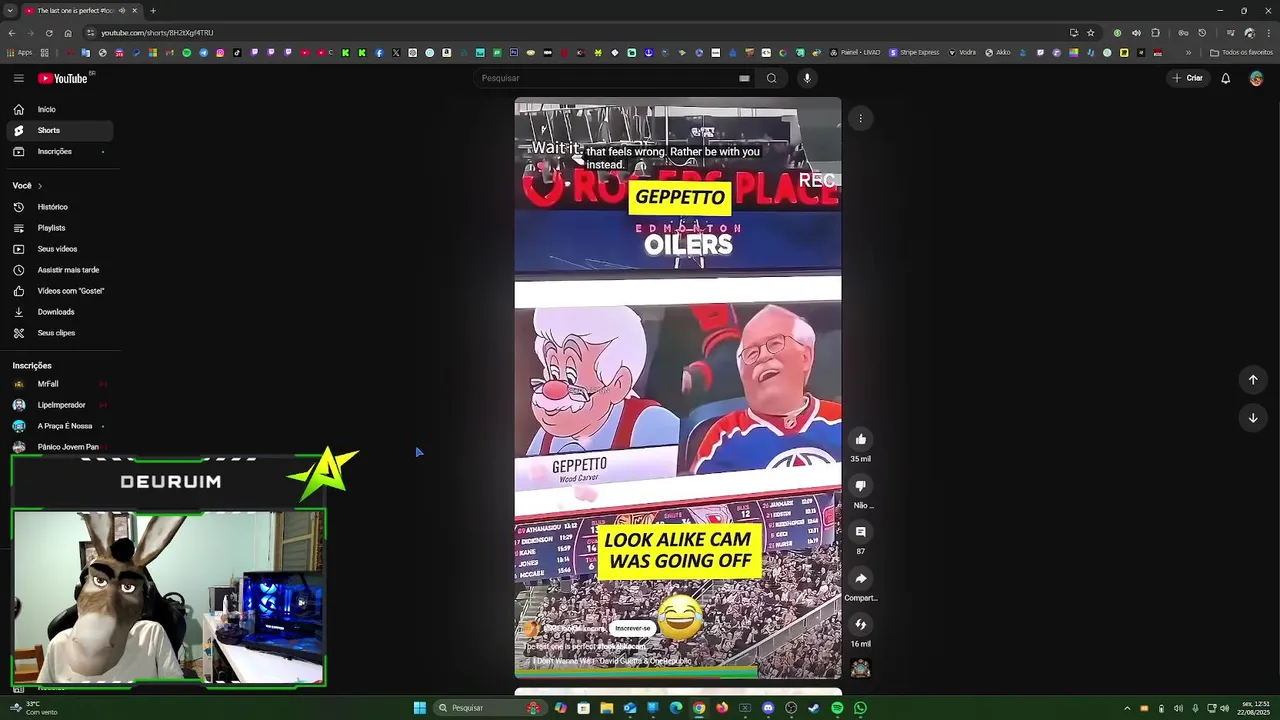This screenshot has height=720, width=1280.
Task: Open Assistir mais tarde list
Action: pos(60,270)
